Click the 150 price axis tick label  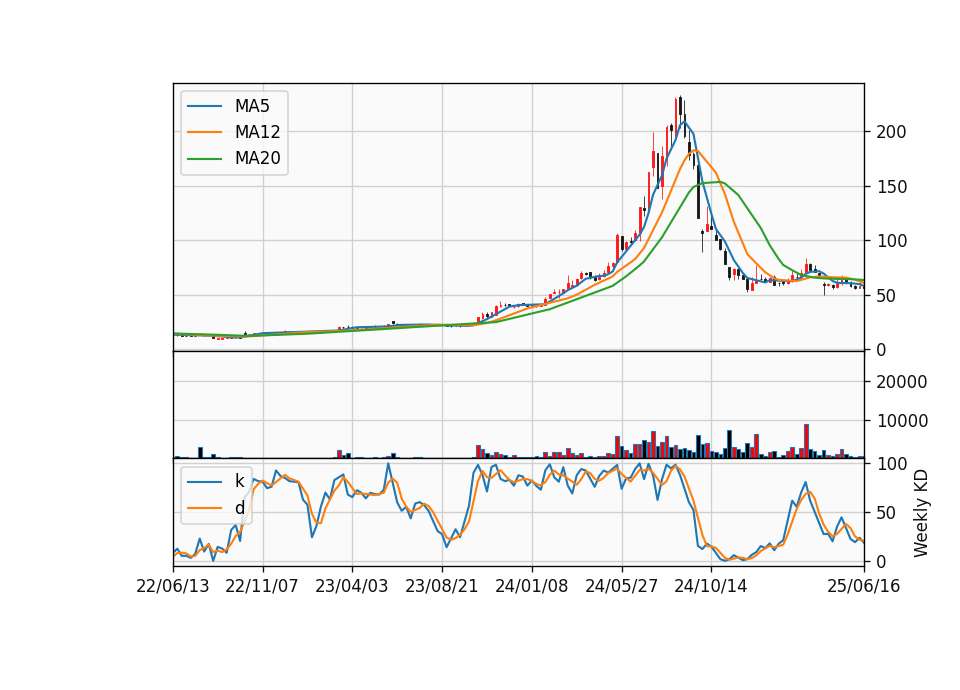click(x=891, y=187)
